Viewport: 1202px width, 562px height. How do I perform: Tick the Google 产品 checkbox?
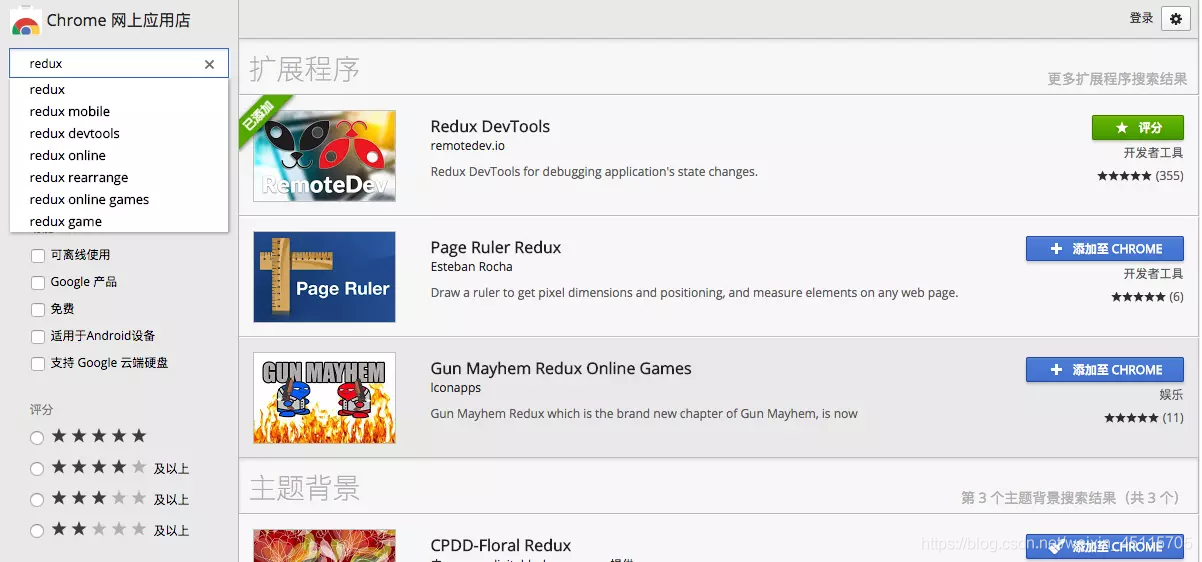[x=38, y=282]
